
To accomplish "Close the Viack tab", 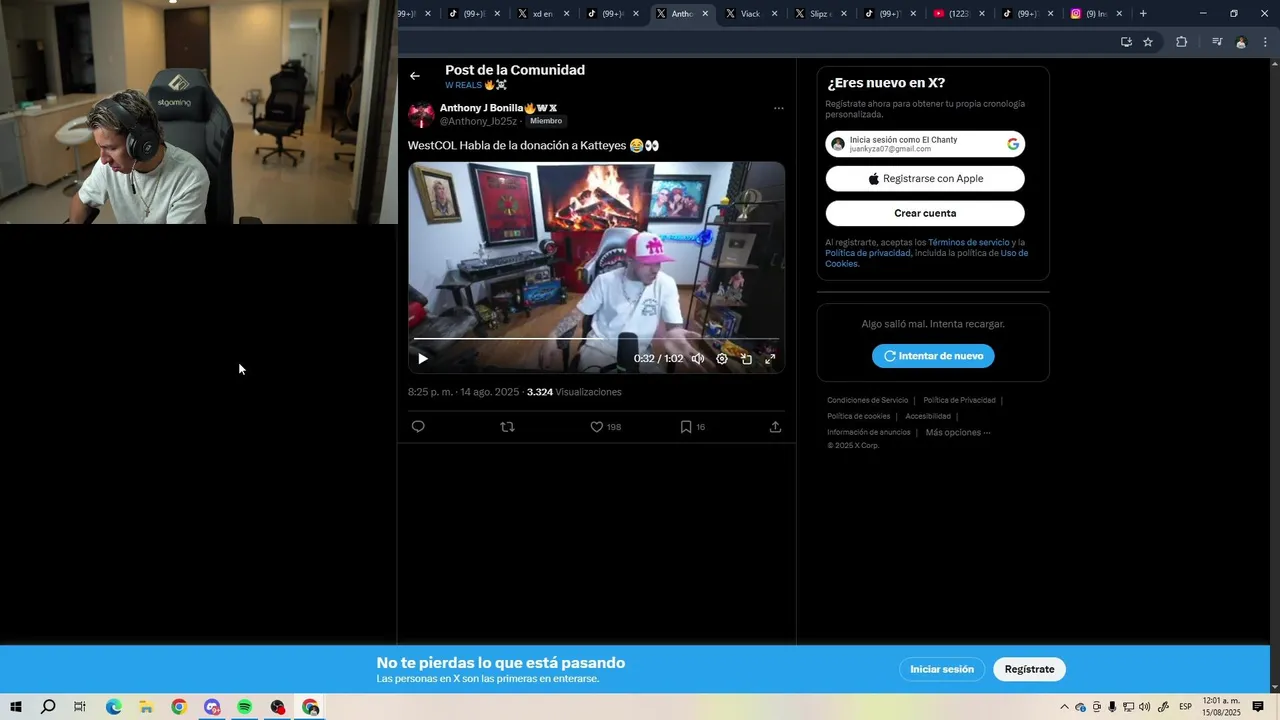I will tap(774, 14).
